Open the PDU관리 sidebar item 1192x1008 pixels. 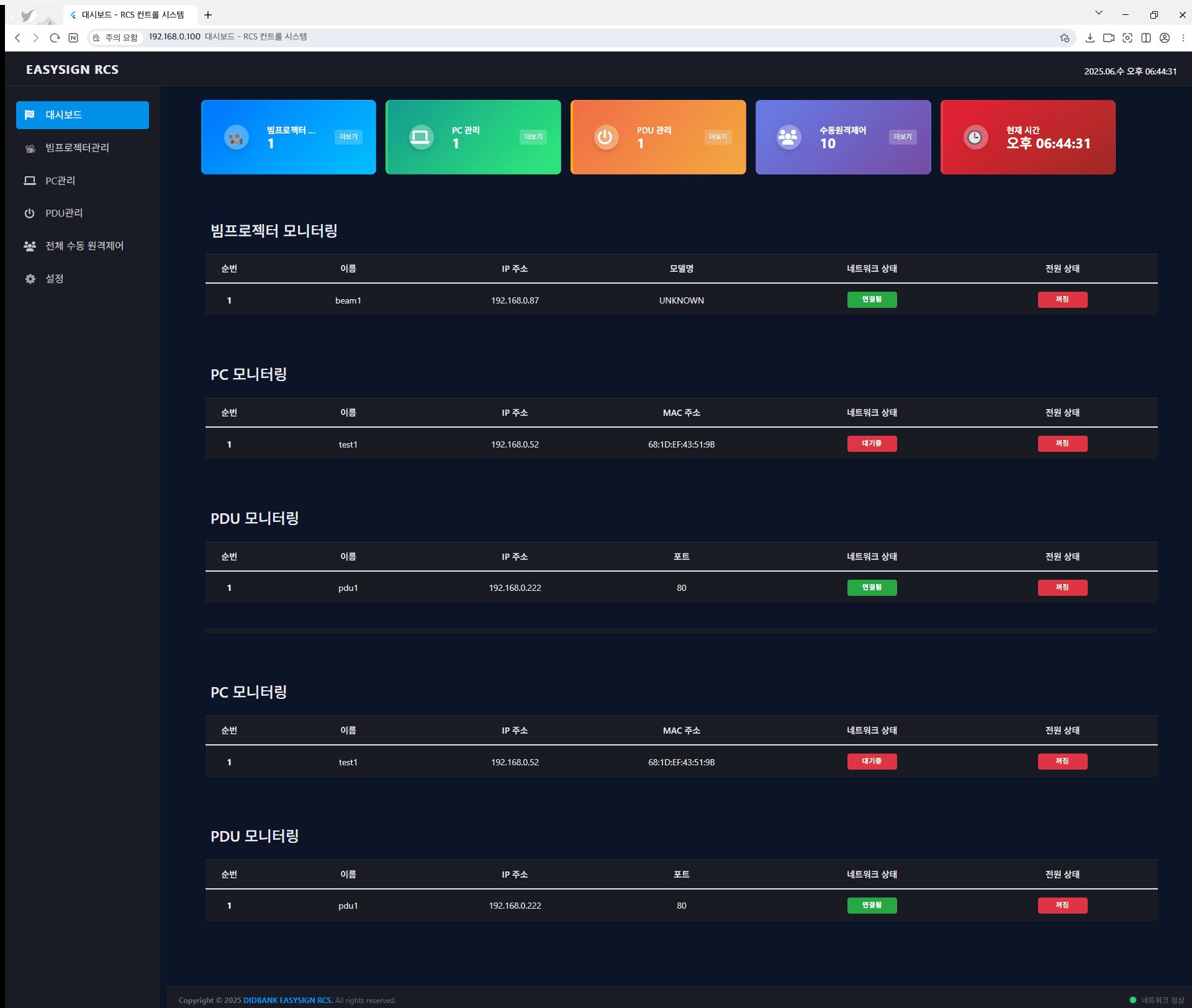(x=64, y=213)
